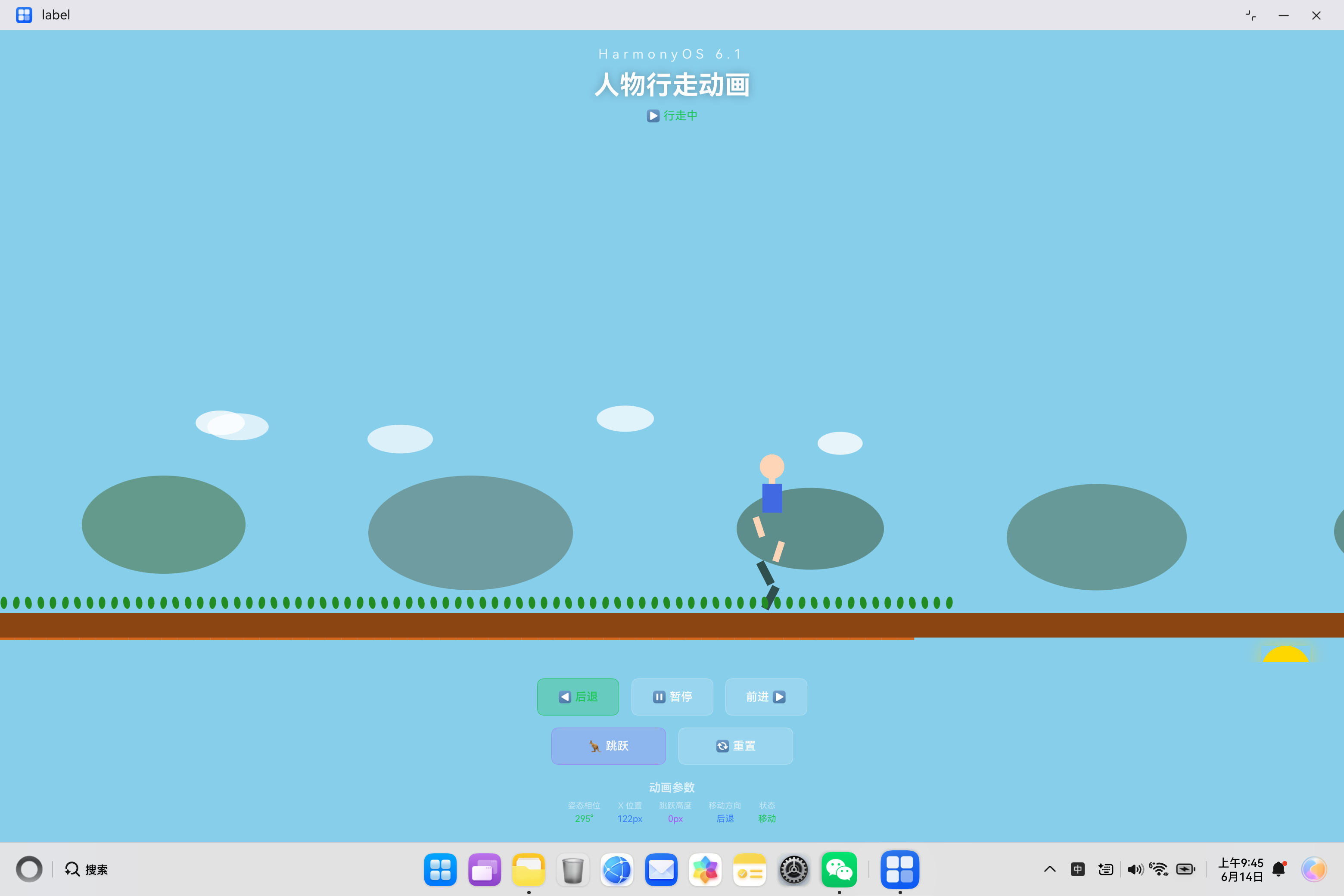This screenshot has width=1344, height=896.
Task: Open the Gallery photos app in dock
Action: pyautogui.click(x=705, y=869)
